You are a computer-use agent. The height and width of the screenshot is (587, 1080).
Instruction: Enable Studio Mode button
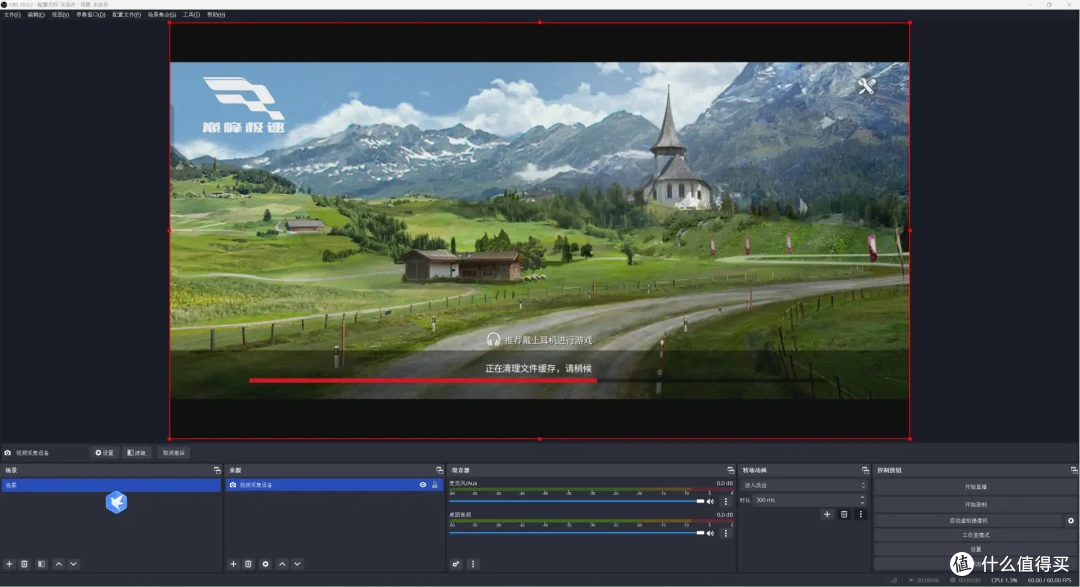coord(975,535)
